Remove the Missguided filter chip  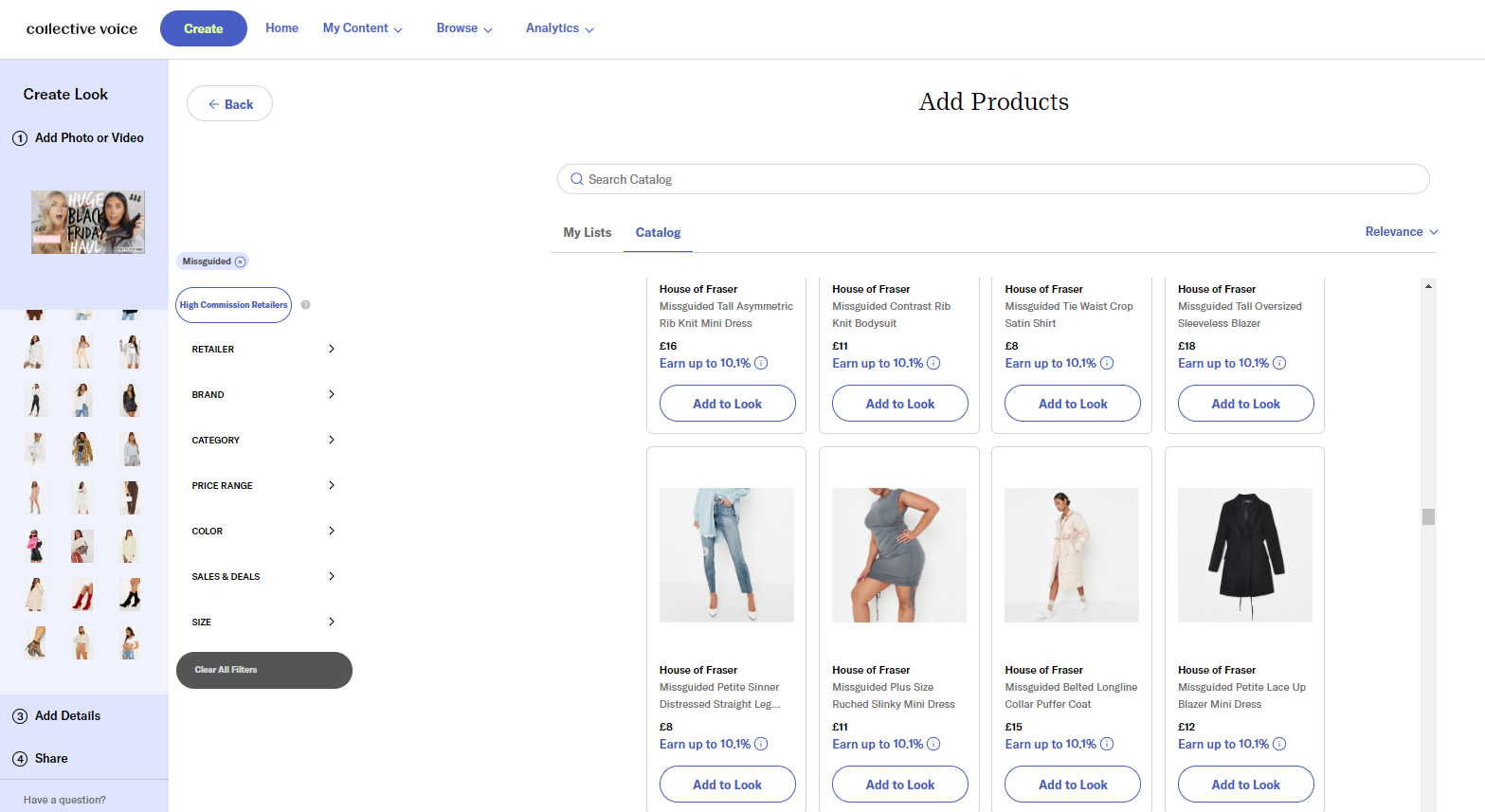tap(240, 262)
